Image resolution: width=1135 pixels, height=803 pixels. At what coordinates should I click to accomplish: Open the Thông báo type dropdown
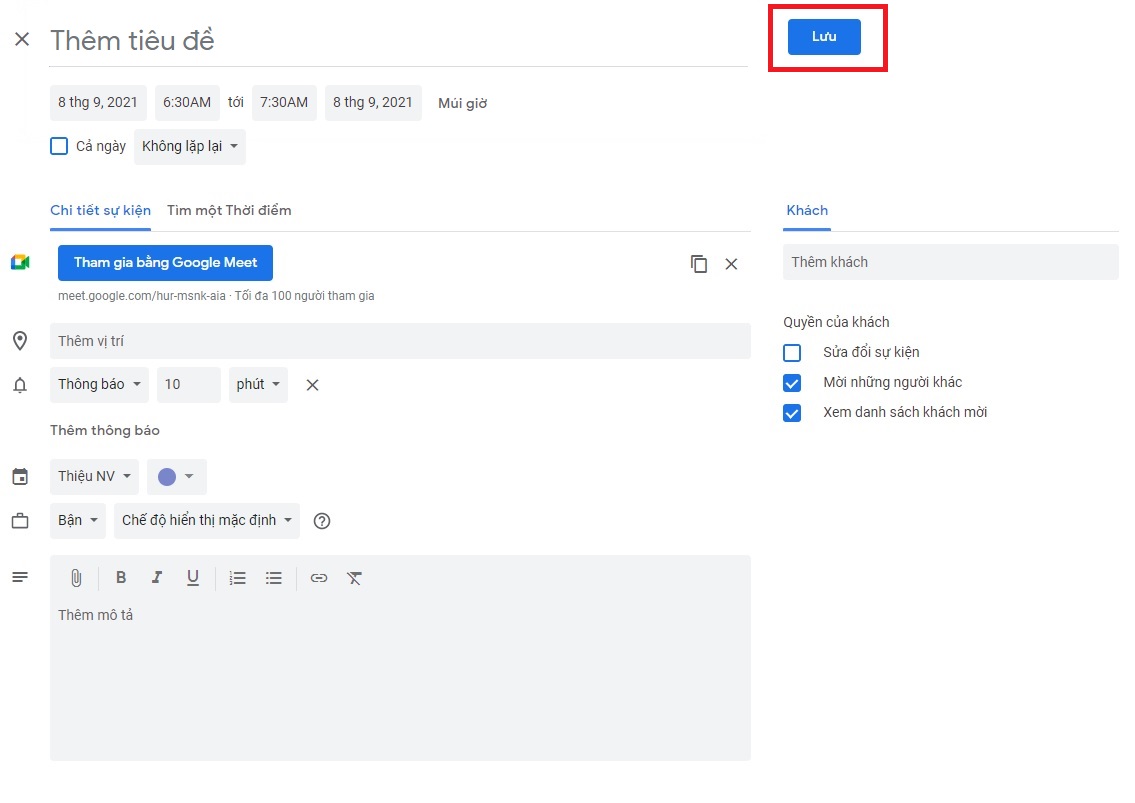tap(99, 384)
